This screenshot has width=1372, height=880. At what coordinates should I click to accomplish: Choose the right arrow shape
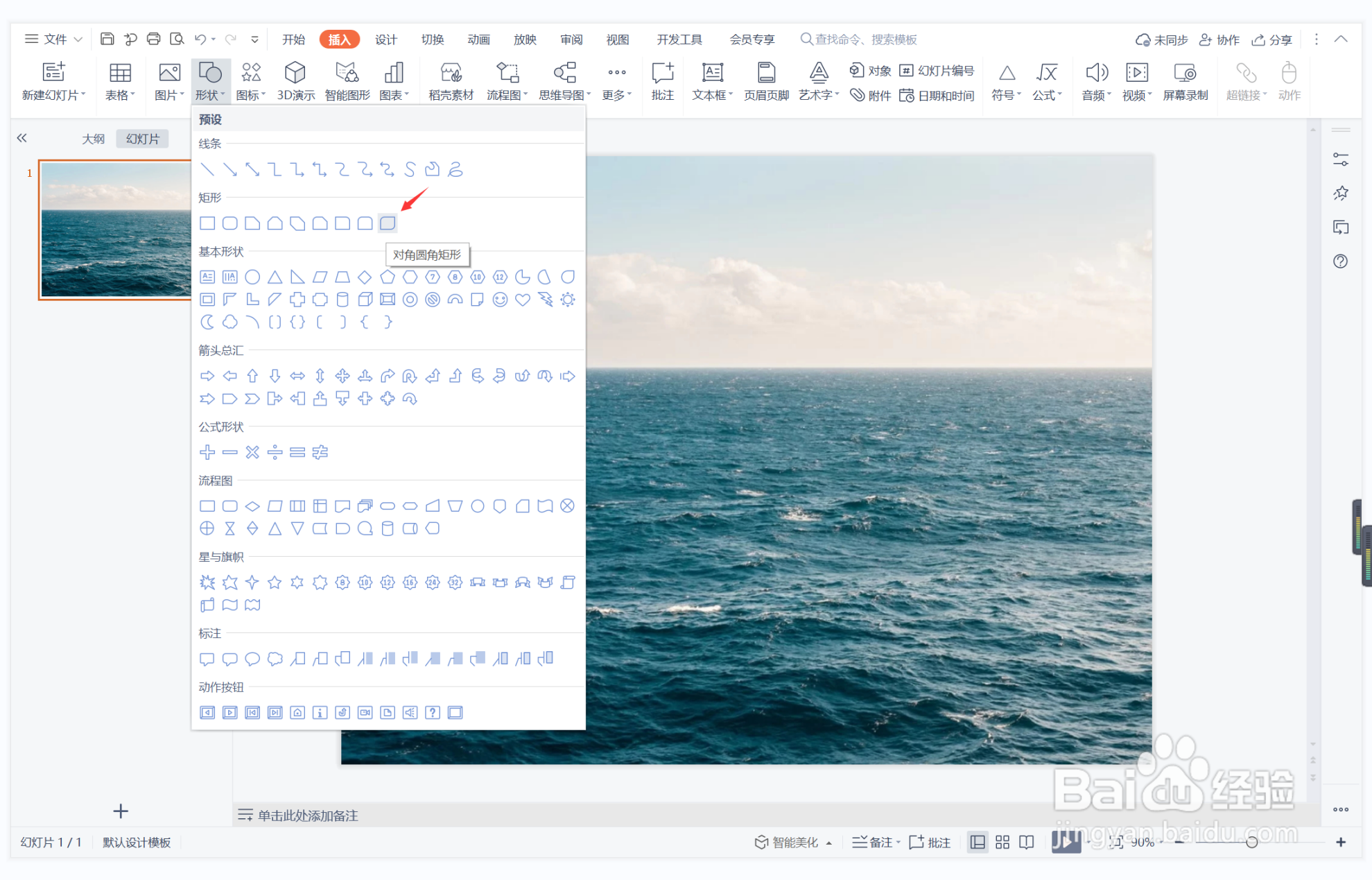pyautogui.click(x=207, y=376)
